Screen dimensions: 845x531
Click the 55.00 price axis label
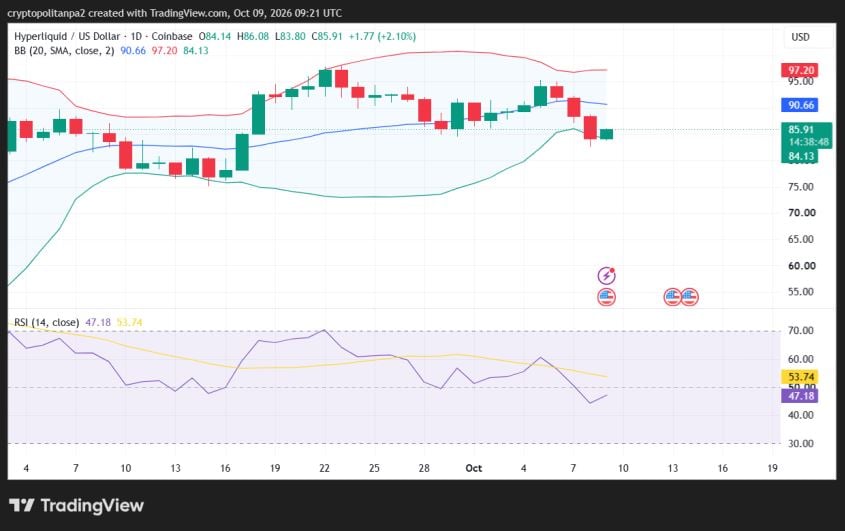click(x=801, y=292)
